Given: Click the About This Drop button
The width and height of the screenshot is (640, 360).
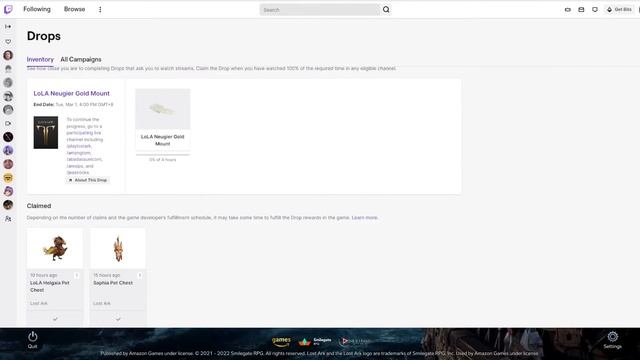Looking at the screenshot, I should pyautogui.click(x=88, y=180).
